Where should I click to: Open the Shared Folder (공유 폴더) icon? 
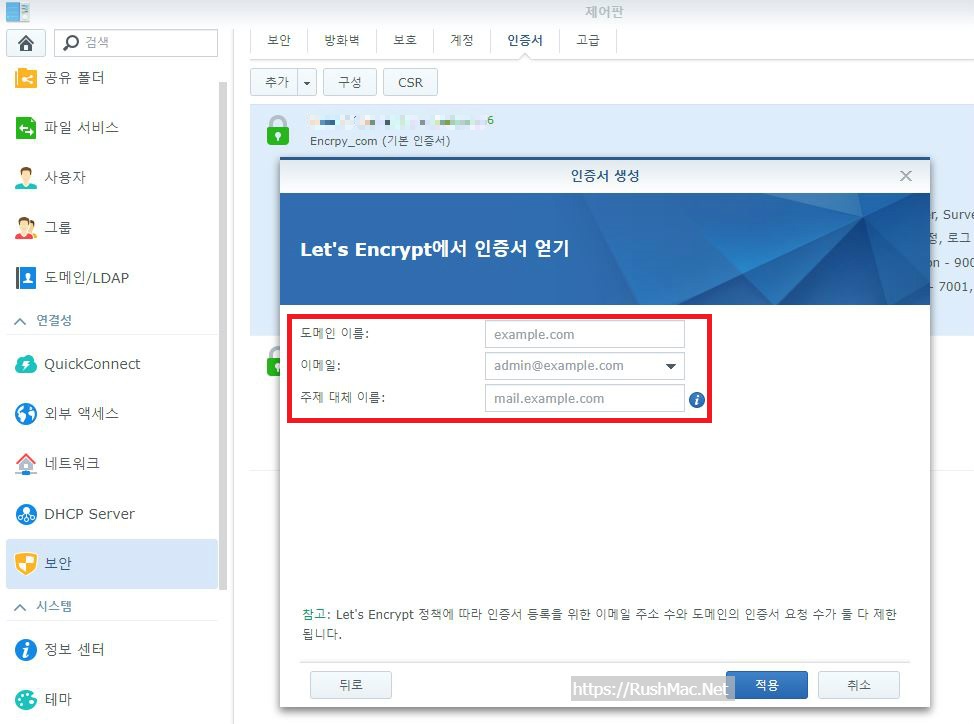pos(25,78)
